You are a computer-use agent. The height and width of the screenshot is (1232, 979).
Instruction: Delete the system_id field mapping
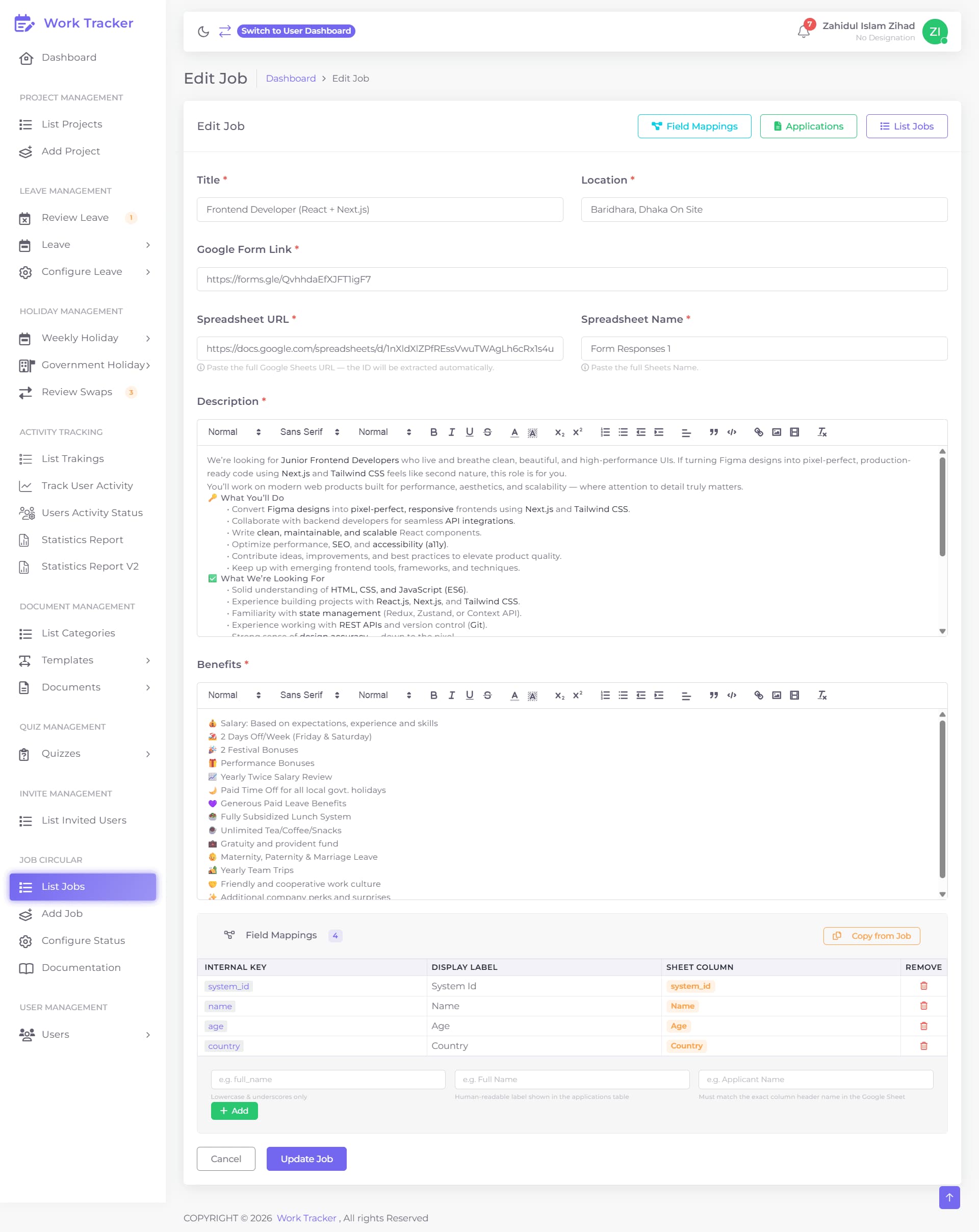point(923,986)
